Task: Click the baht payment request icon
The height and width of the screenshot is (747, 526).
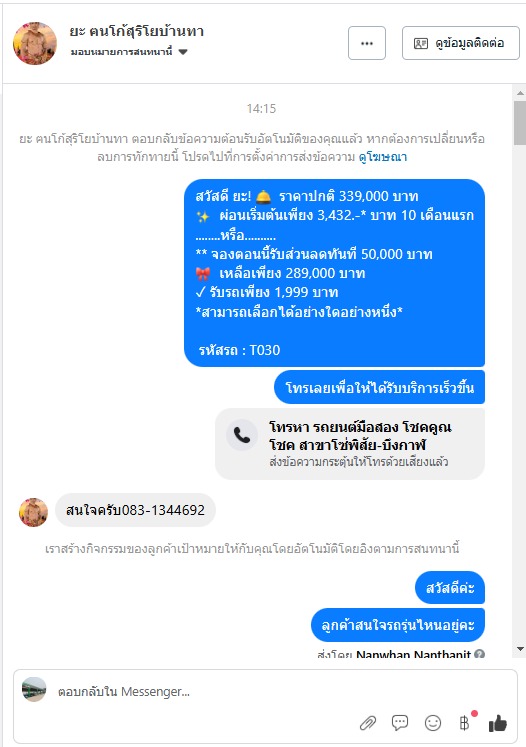Action: (x=465, y=723)
